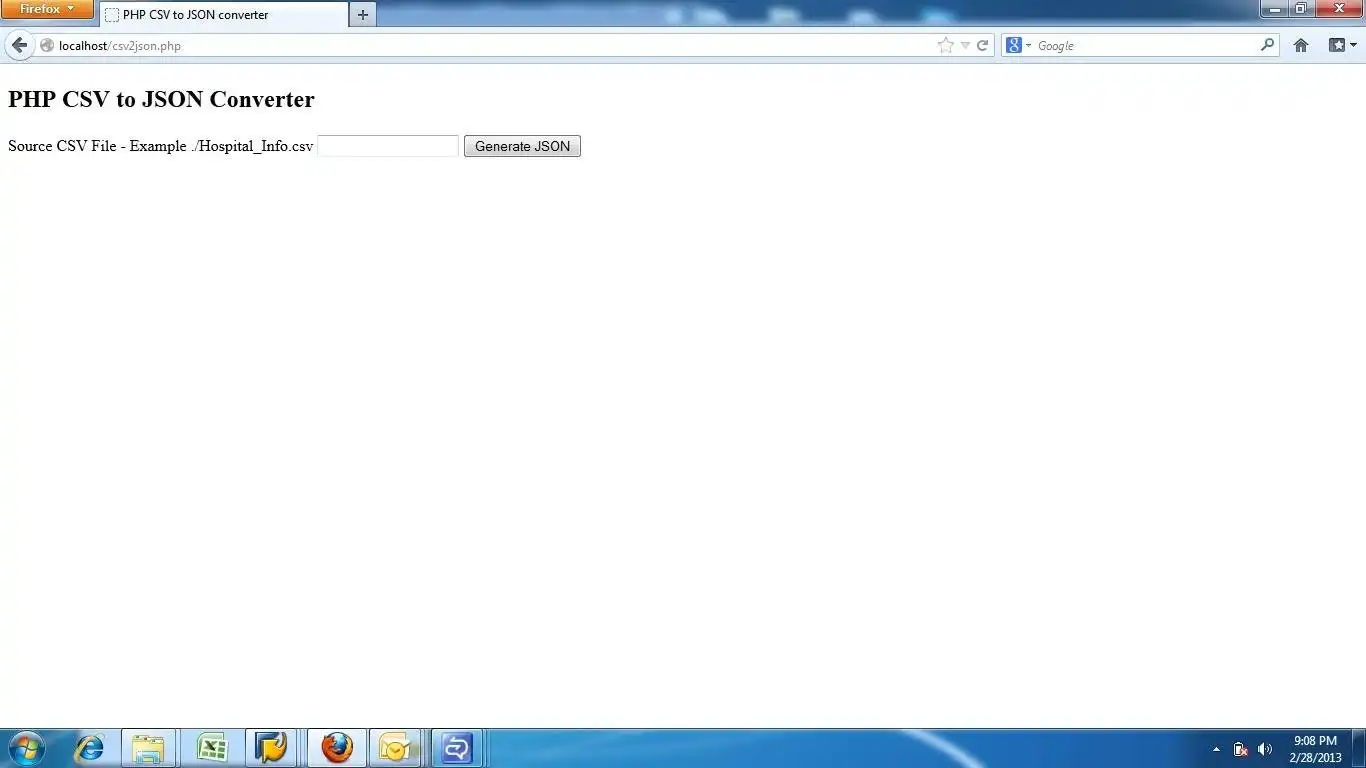Open the taskbar clock showing 9:08 PM
This screenshot has width=1366, height=768.
(1315, 749)
